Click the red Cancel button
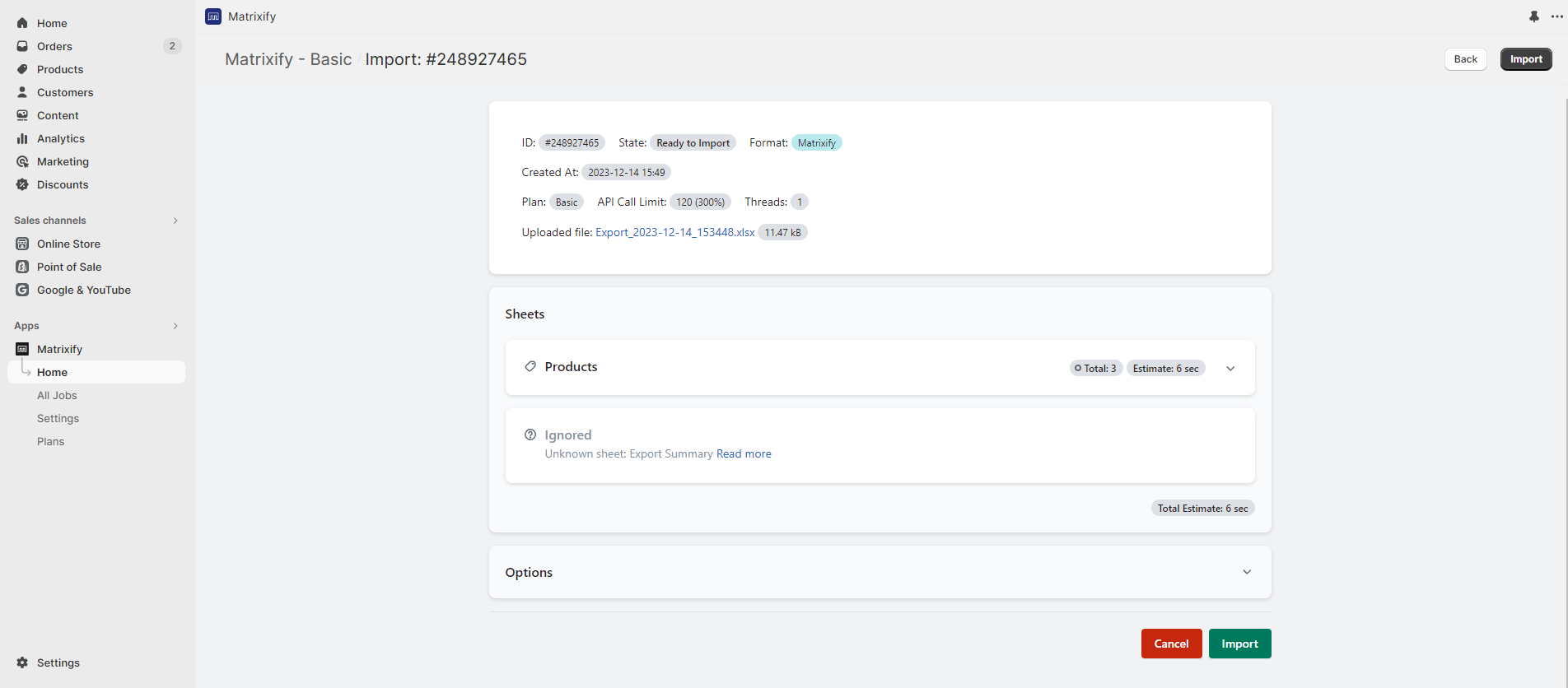This screenshot has width=1568, height=688. coord(1171,644)
